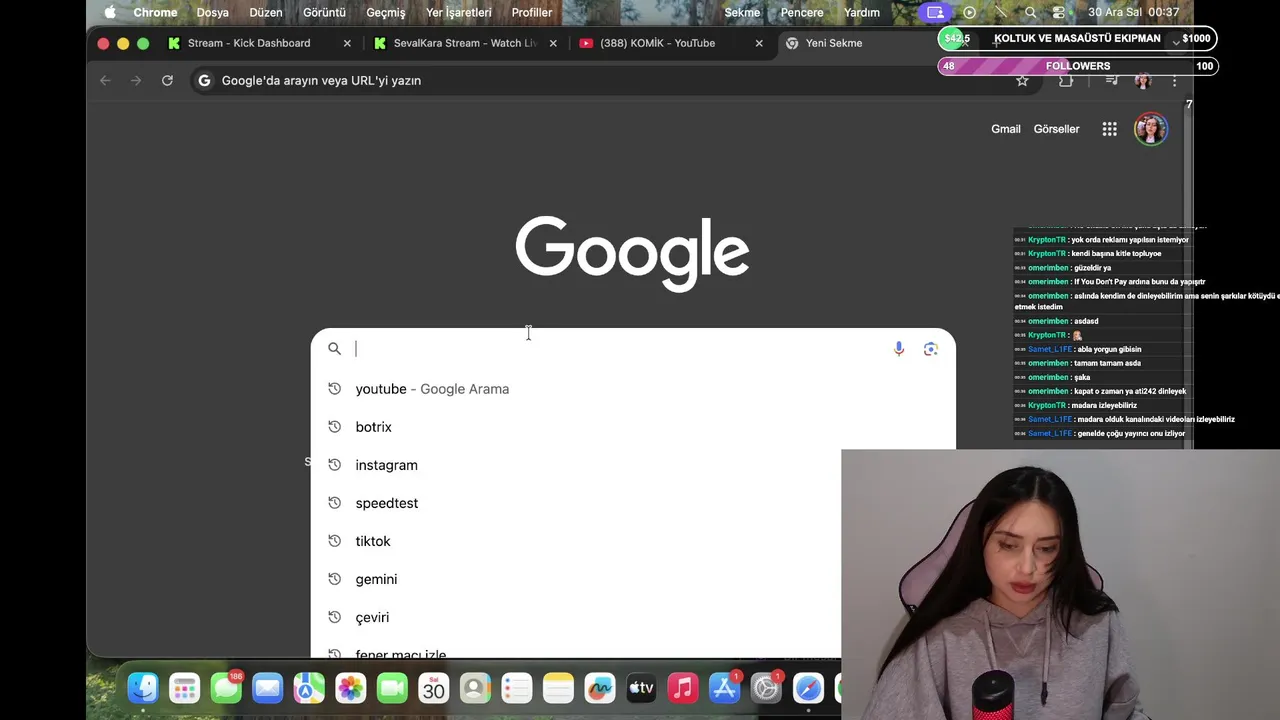Open Chrome media controls icon

point(1111,80)
